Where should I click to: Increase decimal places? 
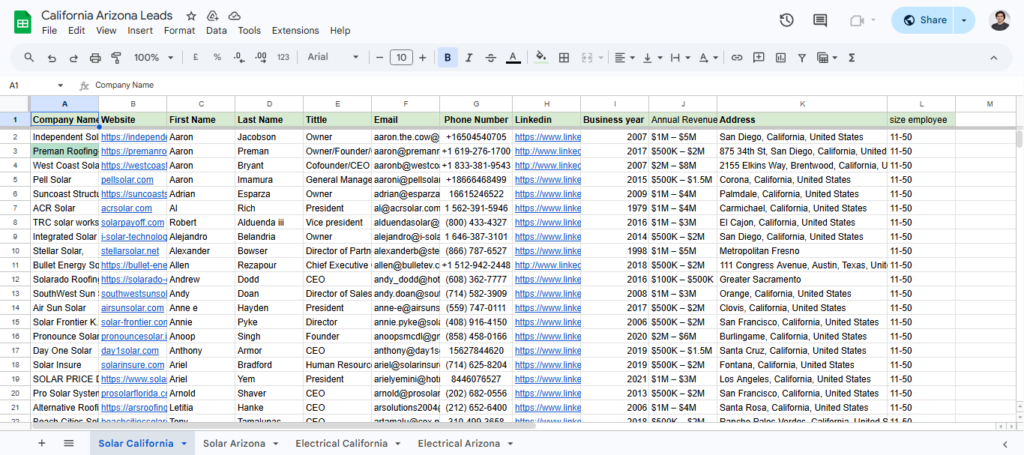coord(261,57)
